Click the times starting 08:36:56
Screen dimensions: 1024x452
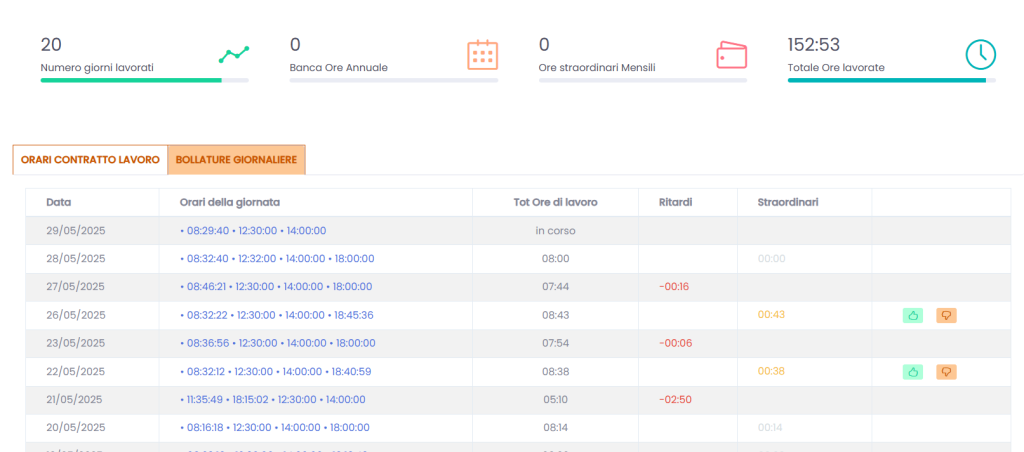(x=278, y=343)
